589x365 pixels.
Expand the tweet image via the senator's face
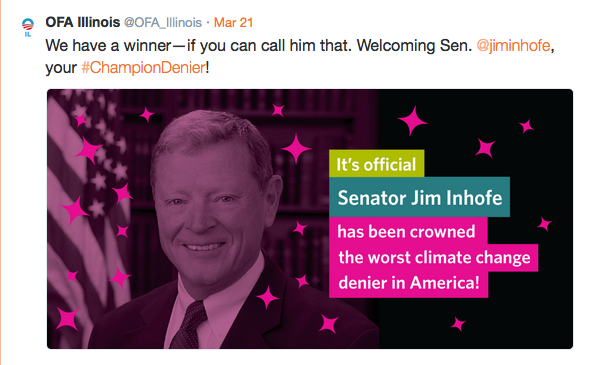pyautogui.click(x=210, y=210)
